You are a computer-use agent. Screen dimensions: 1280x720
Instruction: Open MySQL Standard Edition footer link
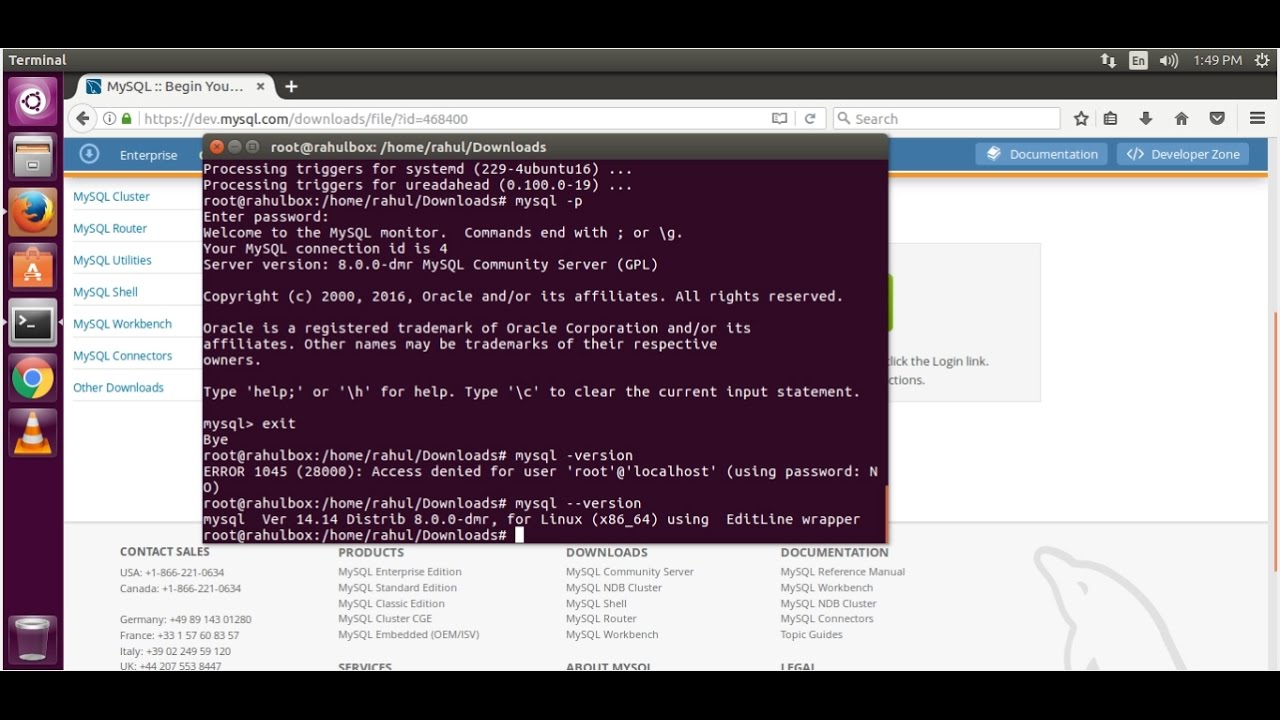coord(397,588)
